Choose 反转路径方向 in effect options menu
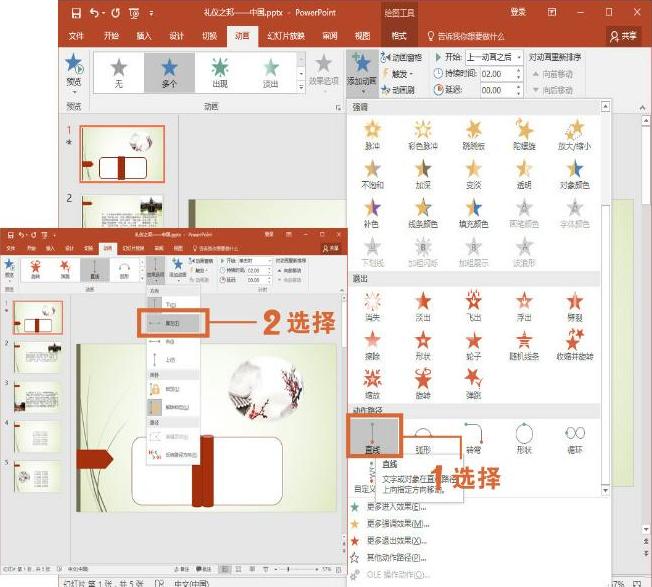The image size is (652, 587). (x=173, y=455)
